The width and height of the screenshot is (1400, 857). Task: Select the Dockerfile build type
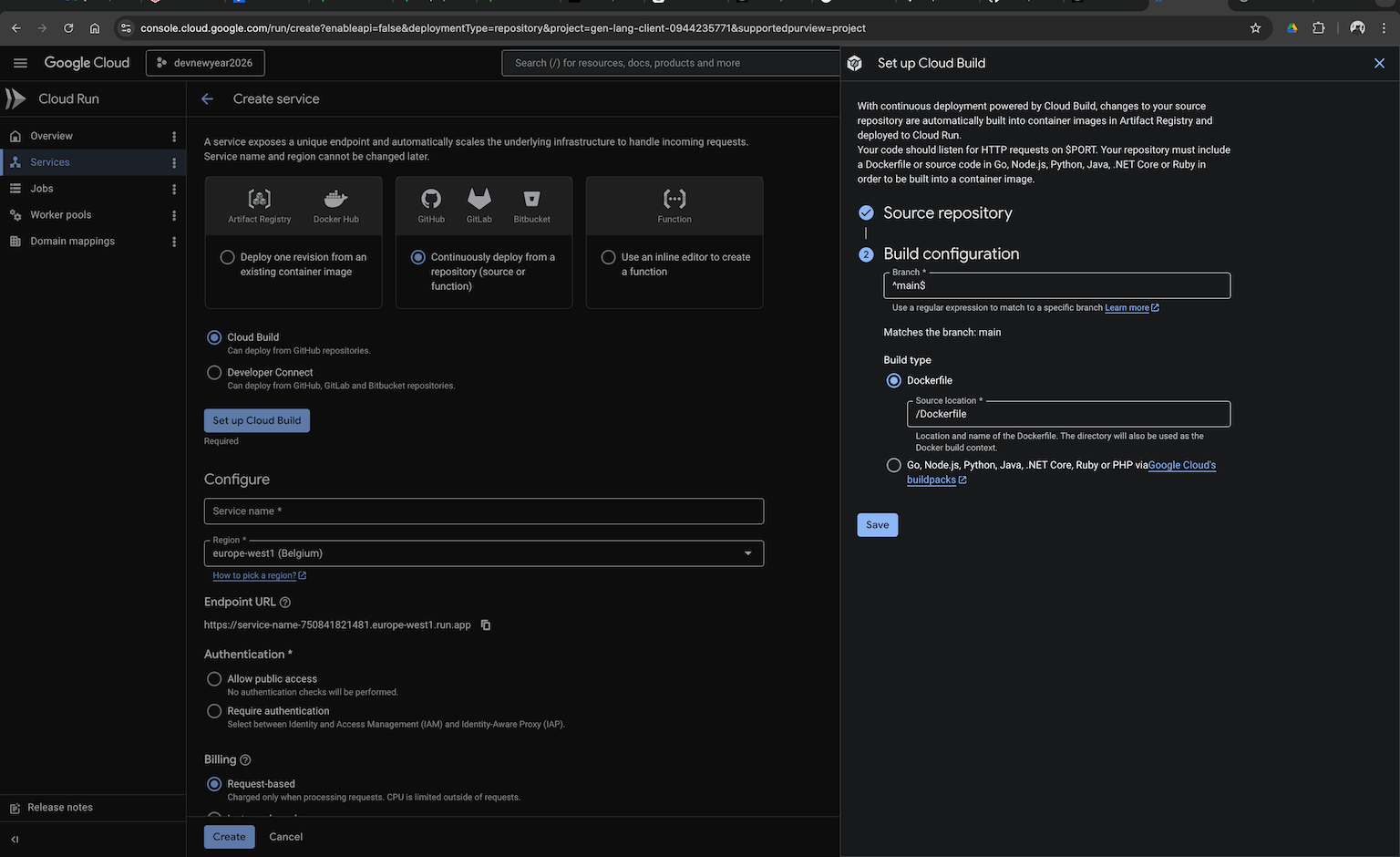click(893, 380)
